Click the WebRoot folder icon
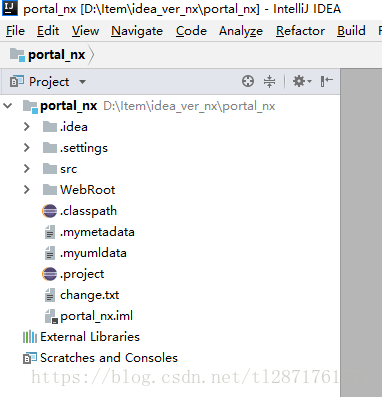The width and height of the screenshot is (382, 397). click(x=50, y=190)
